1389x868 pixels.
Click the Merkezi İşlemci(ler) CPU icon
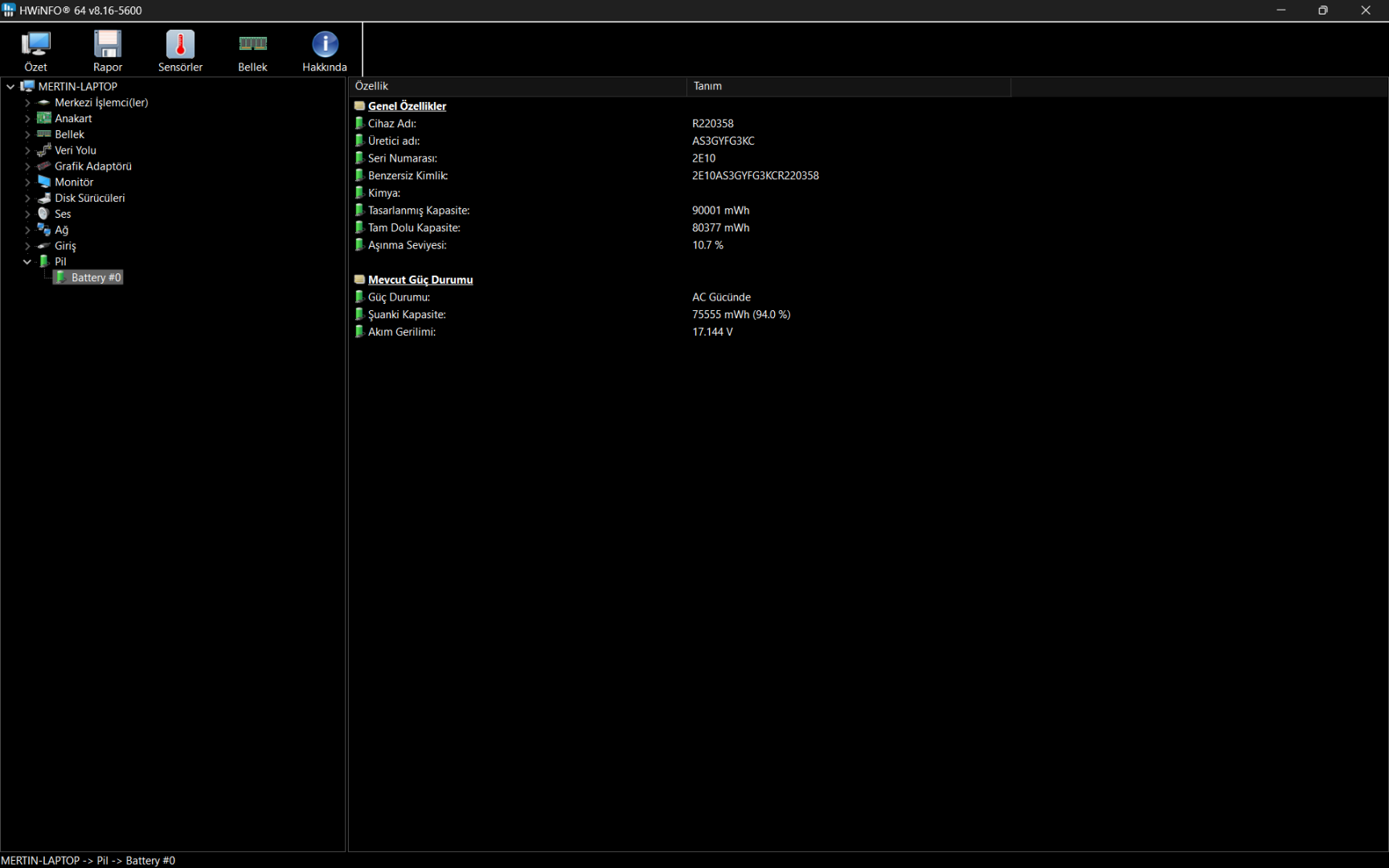coord(44,102)
